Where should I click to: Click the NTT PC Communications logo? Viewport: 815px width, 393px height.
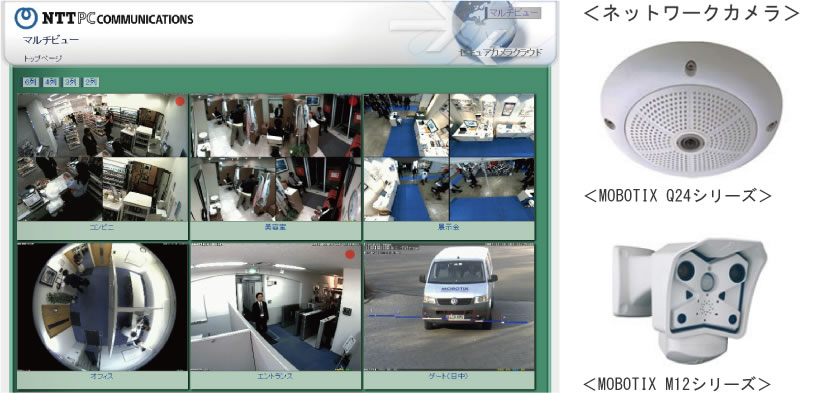(103, 18)
